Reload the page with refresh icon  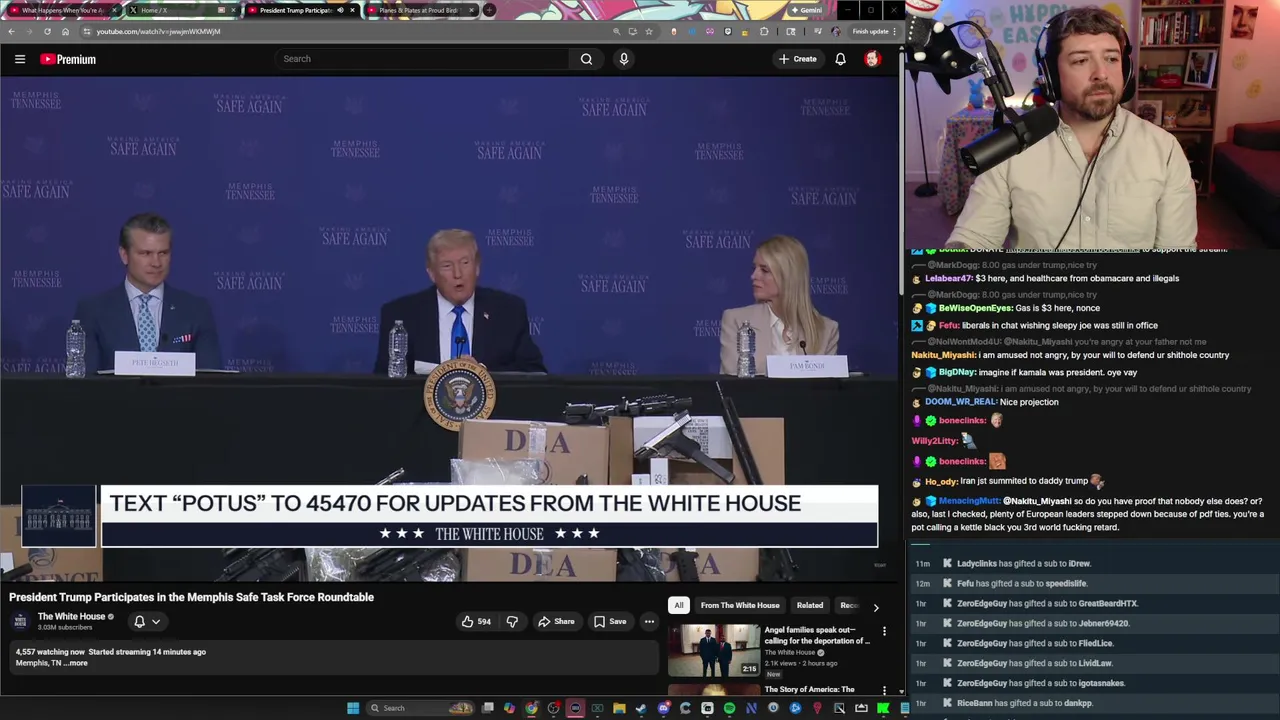tap(47, 31)
